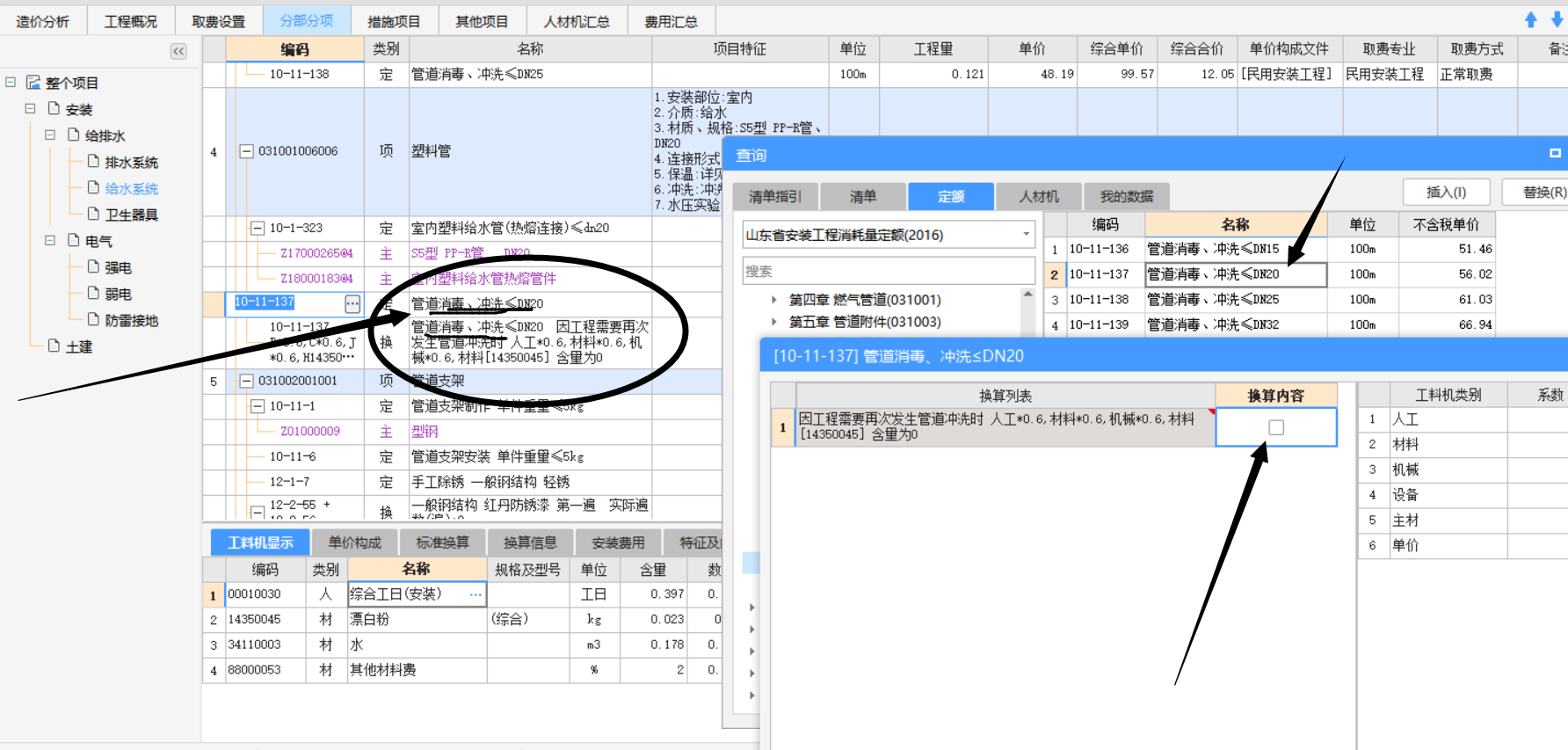Collapse row 031002001001 管道支架
The height and width of the screenshot is (750, 1568).
coord(247,381)
